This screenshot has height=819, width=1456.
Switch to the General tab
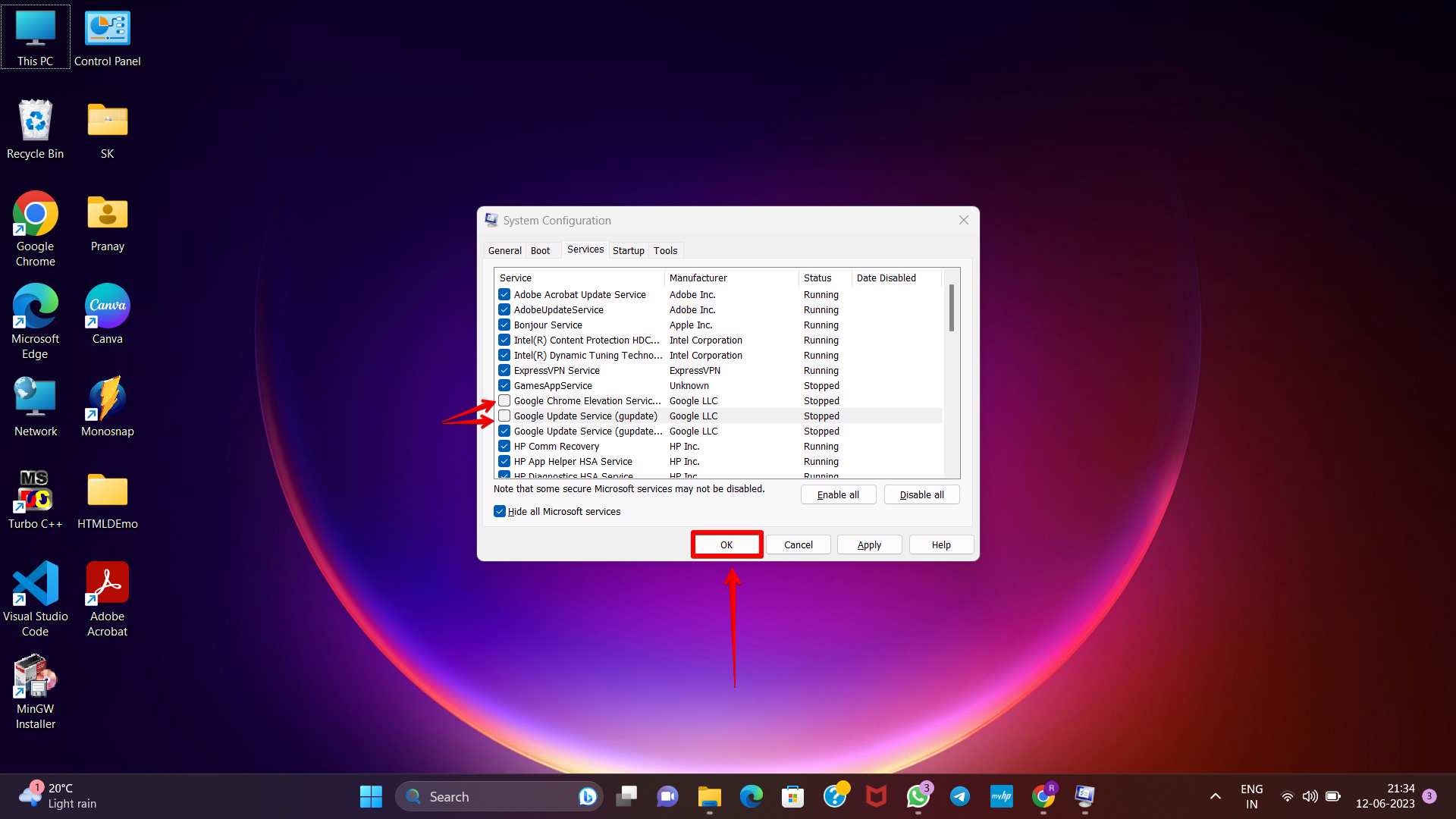pyautogui.click(x=504, y=250)
